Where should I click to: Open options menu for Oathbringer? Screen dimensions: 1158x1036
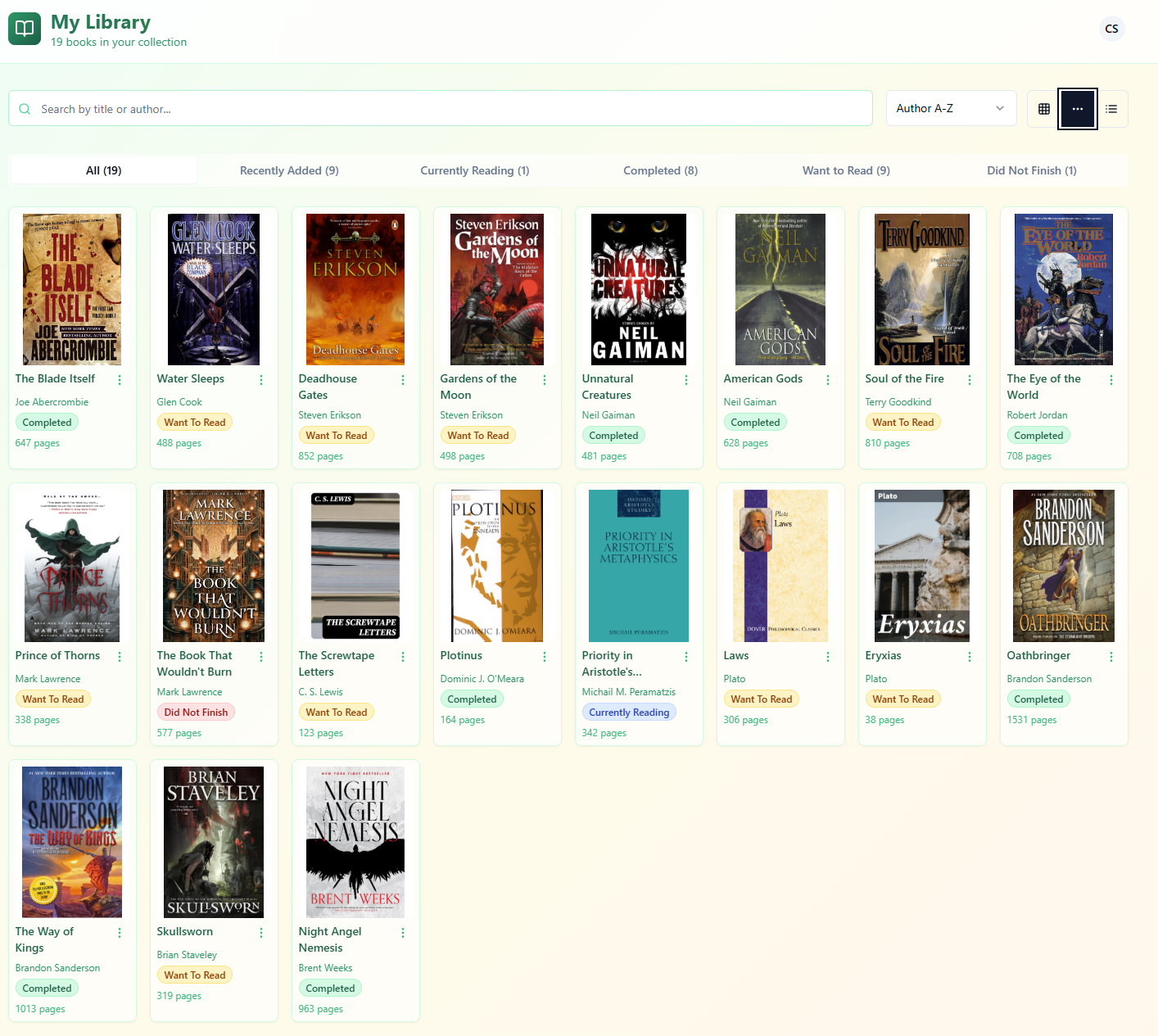[x=1111, y=657]
